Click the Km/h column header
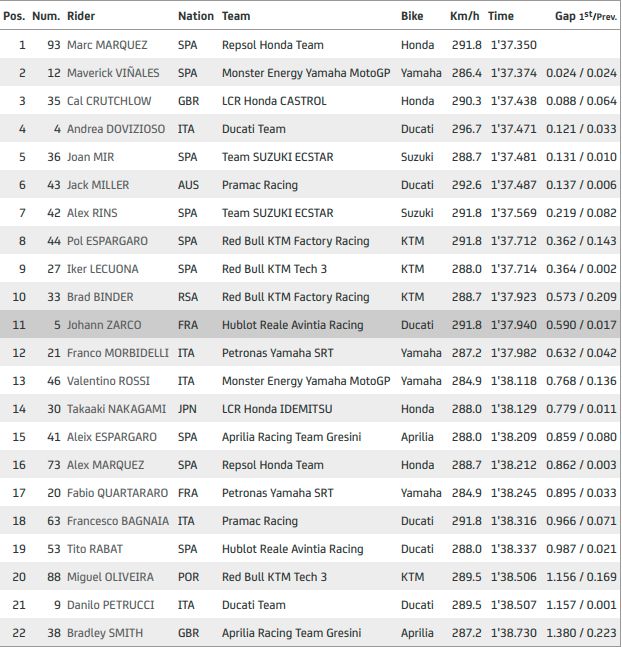The image size is (622, 647). point(464,16)
